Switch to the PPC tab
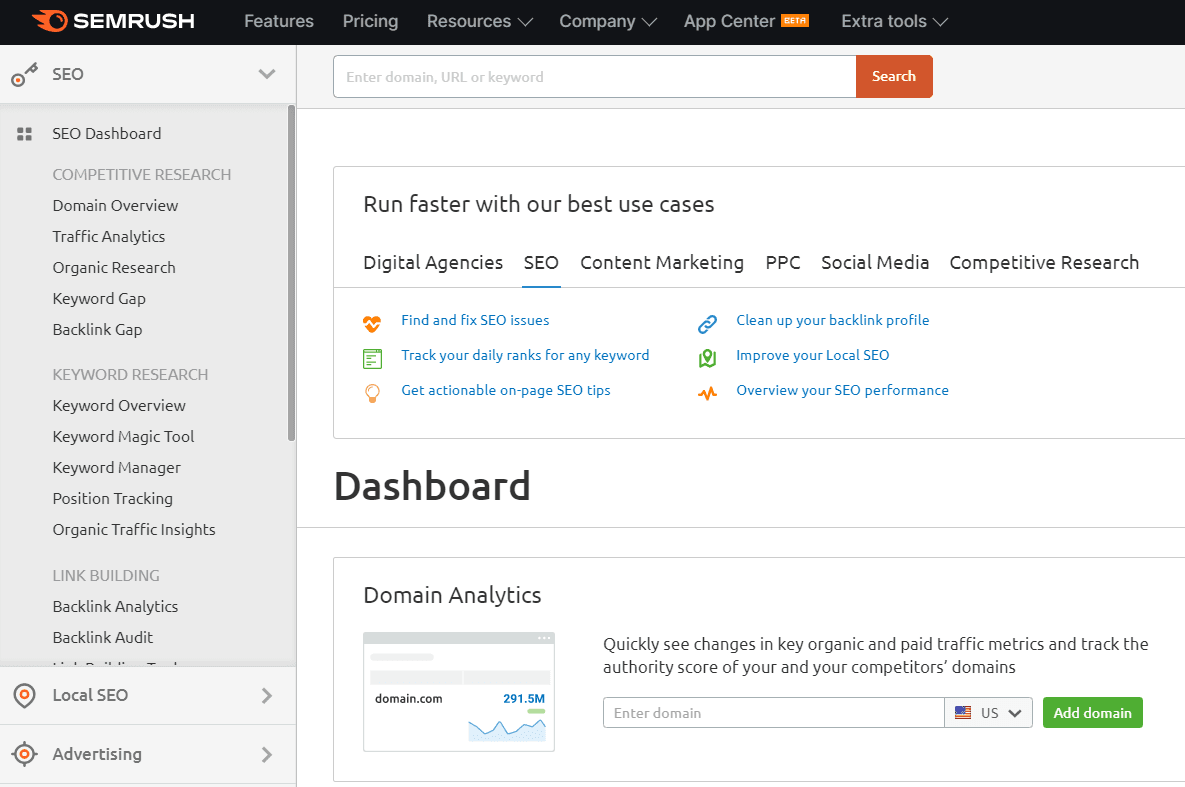Viewport: 1185px width, 787px height. [783, 262]
